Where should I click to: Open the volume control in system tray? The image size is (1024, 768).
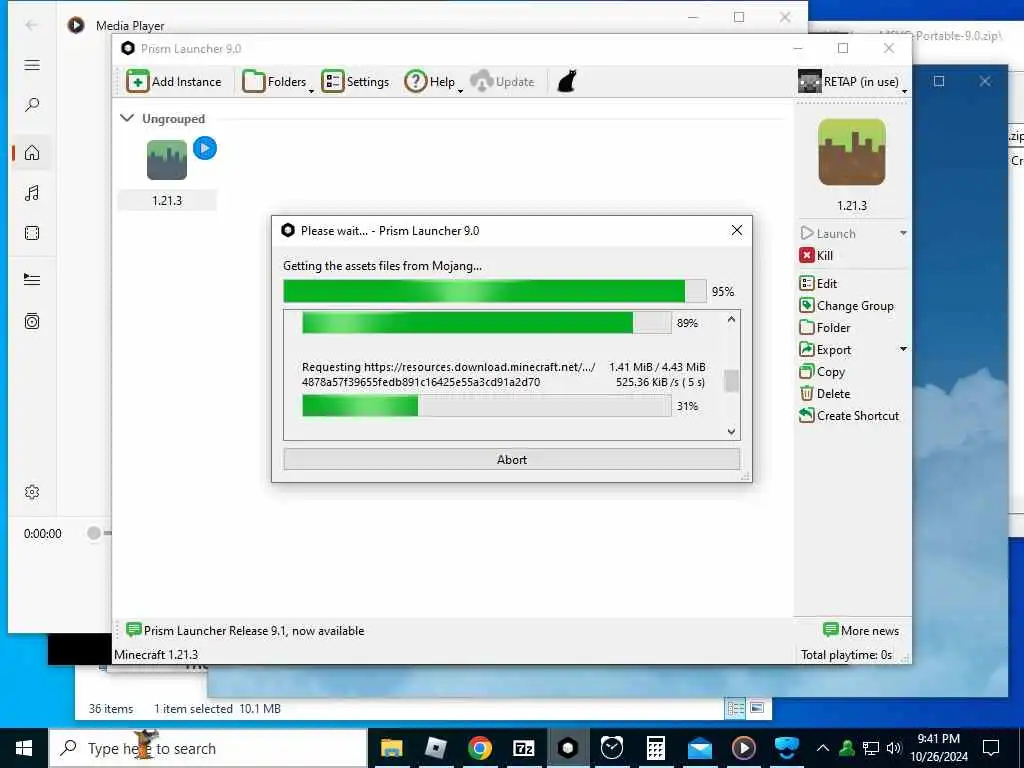[x=894, y=748]
